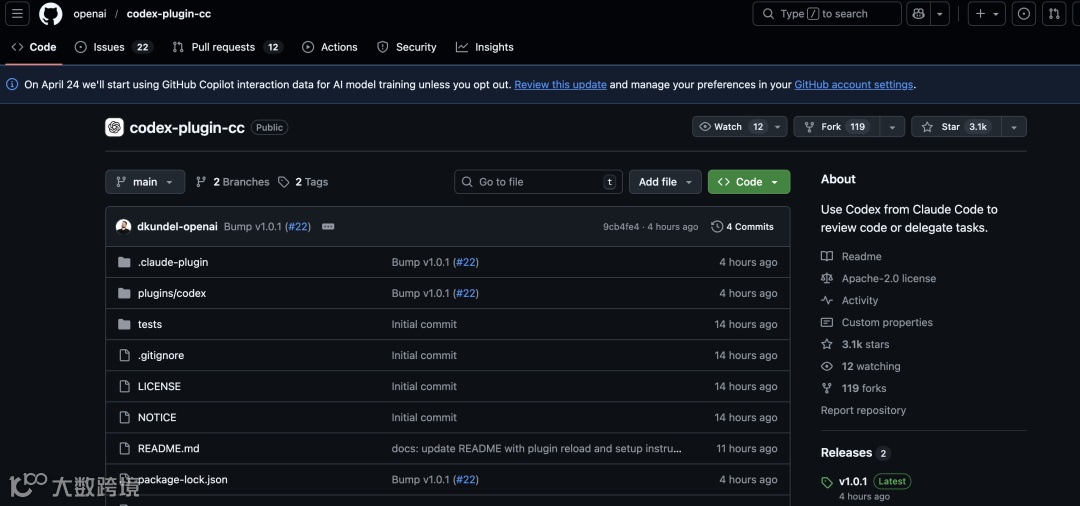Focus the Type / to search field

point(827,14)
